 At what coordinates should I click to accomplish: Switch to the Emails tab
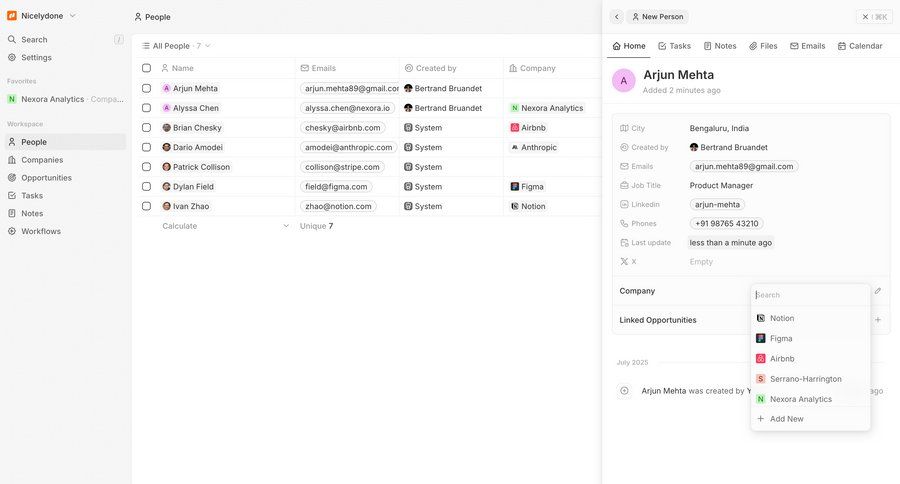[808, 46]
